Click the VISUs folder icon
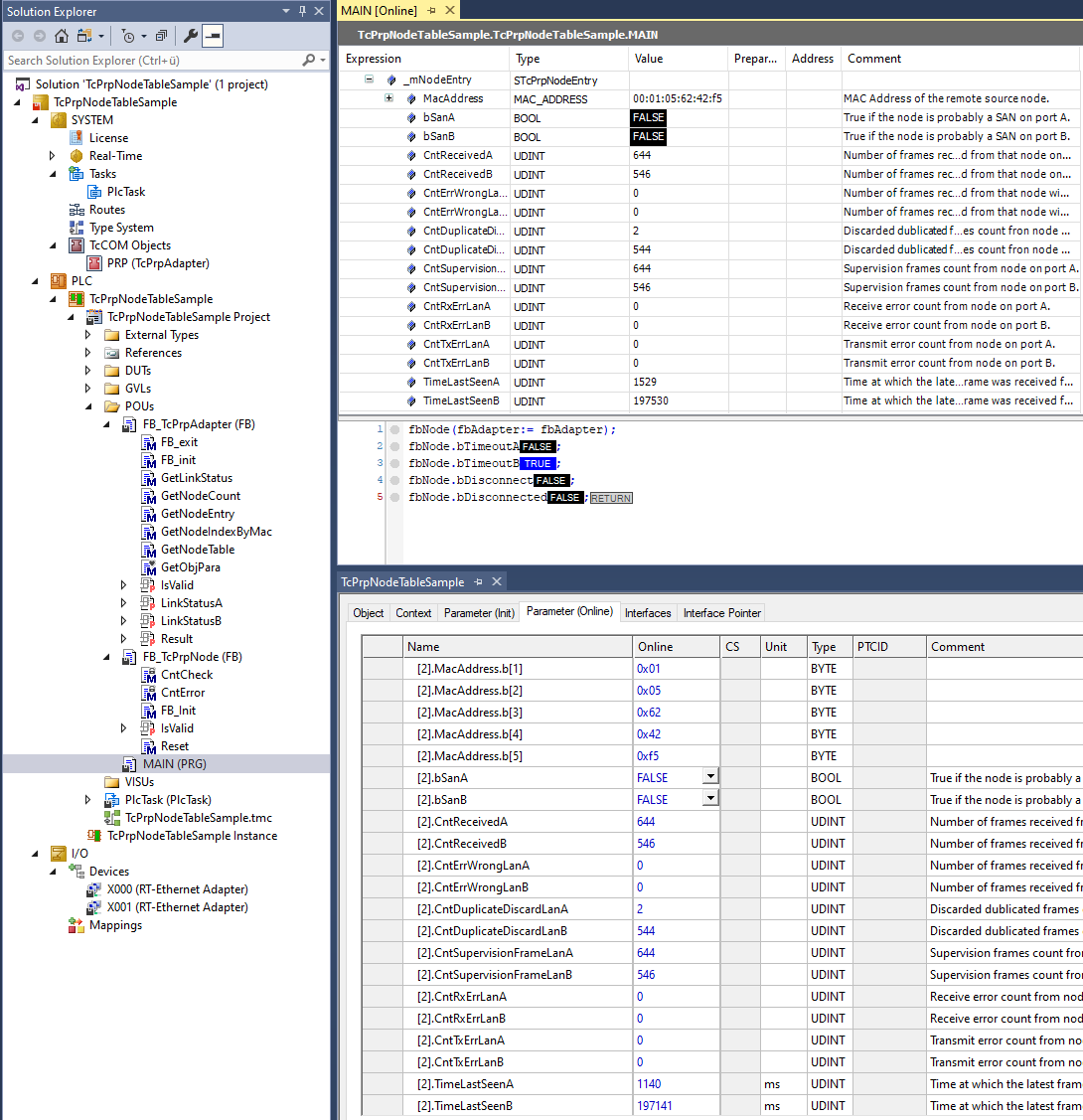Viewport: 1083px width, 1120px height. (112, 781)
